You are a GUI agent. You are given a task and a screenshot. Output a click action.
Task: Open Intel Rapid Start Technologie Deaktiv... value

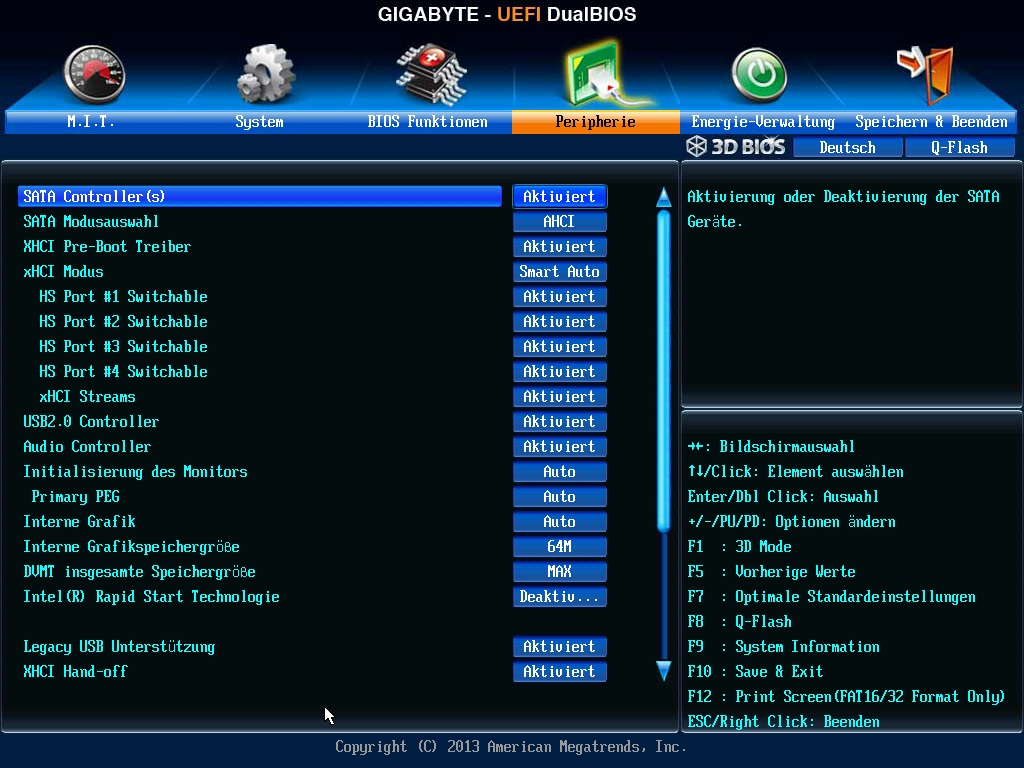click(x=560, y=597)
